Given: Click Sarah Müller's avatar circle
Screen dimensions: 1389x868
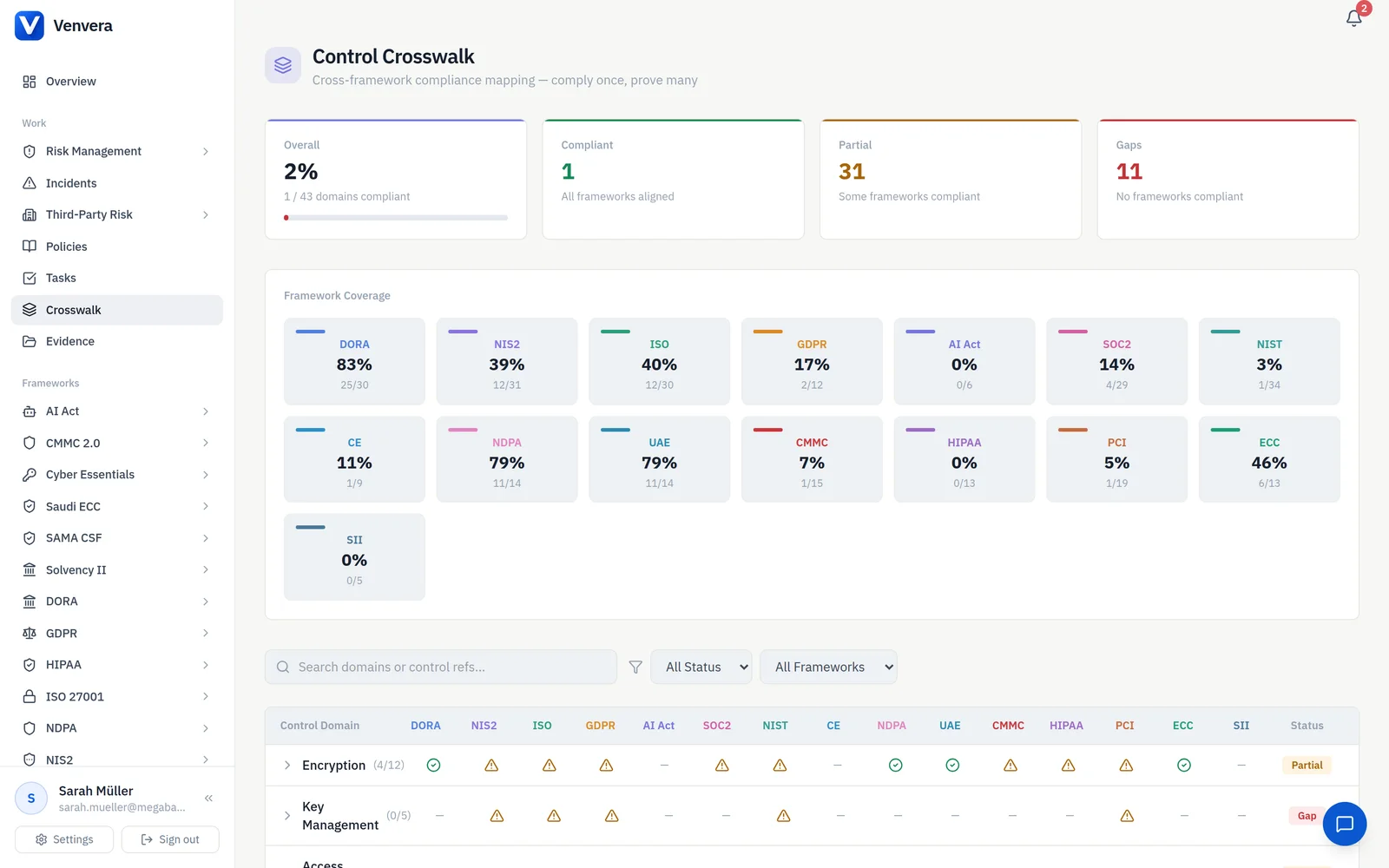Looking at the screenshot, I should (x=31, y=799).
